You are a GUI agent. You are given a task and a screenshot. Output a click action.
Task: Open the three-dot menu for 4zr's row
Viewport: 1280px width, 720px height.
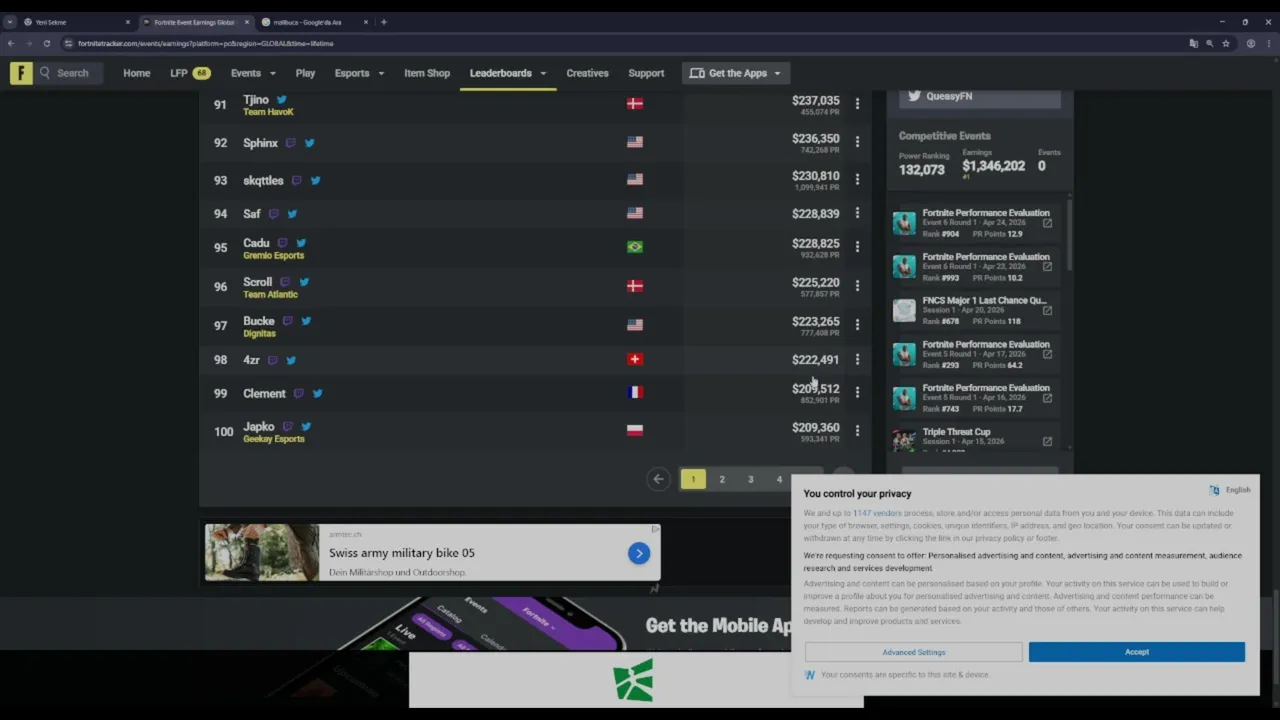857,359
